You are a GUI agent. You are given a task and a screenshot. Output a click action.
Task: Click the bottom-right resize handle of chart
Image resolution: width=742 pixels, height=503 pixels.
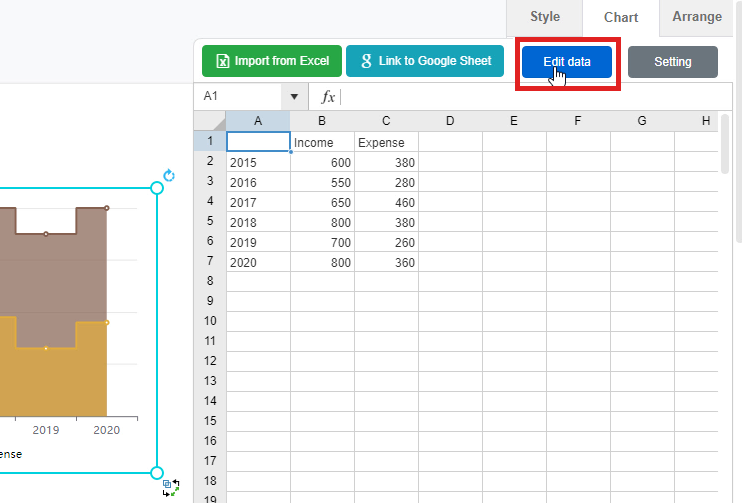tap(156, 472)
